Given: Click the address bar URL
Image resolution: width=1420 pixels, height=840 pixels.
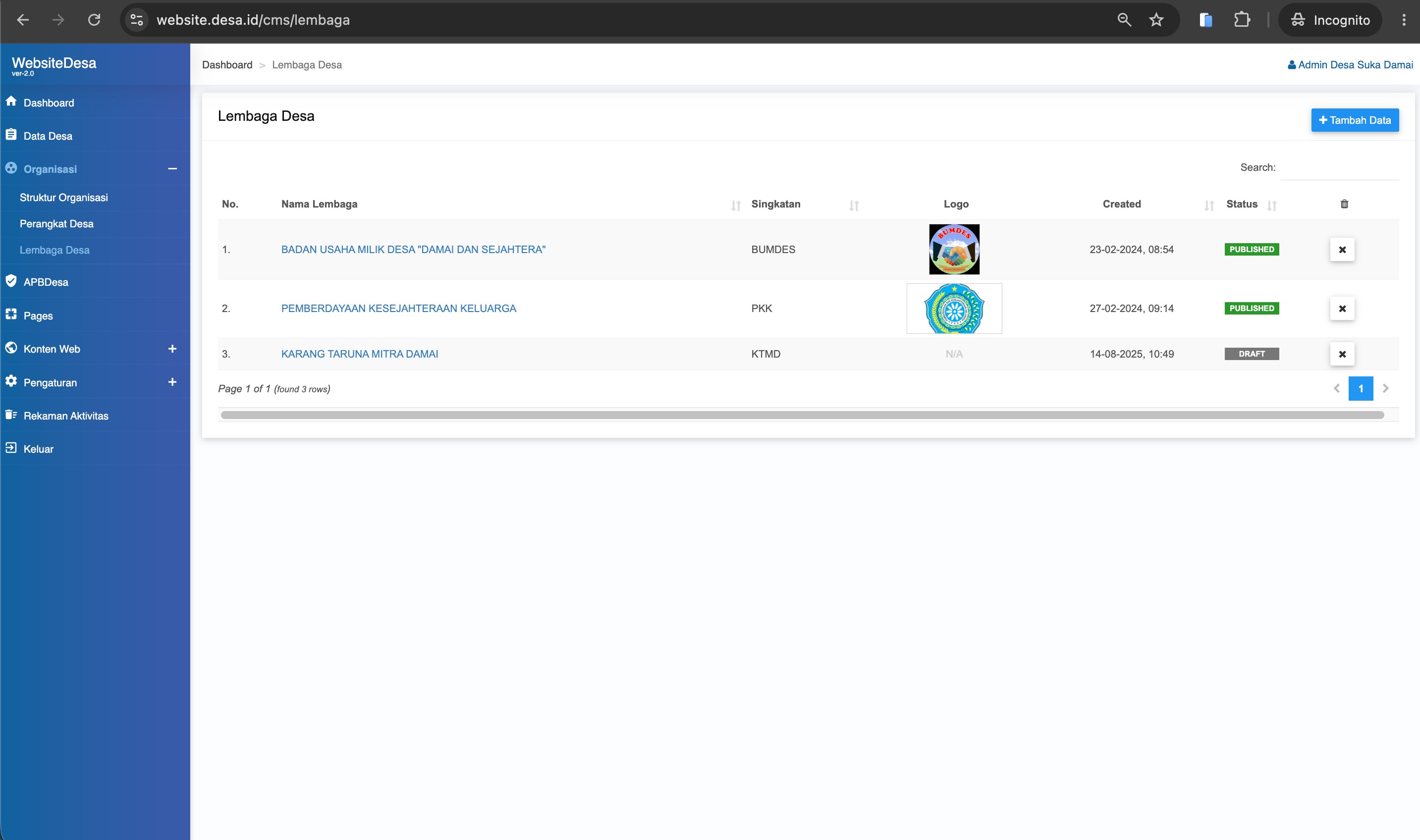Looking at the screenshot, I should click(253, 20).
